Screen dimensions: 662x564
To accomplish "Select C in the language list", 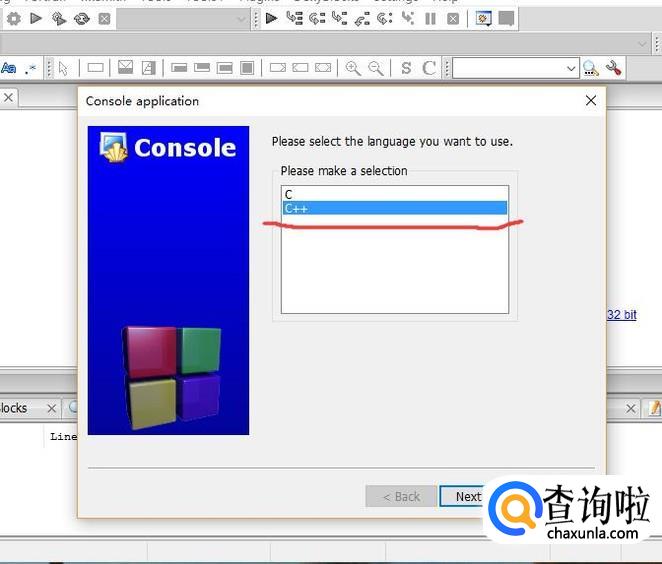I will tap(395, 194).
